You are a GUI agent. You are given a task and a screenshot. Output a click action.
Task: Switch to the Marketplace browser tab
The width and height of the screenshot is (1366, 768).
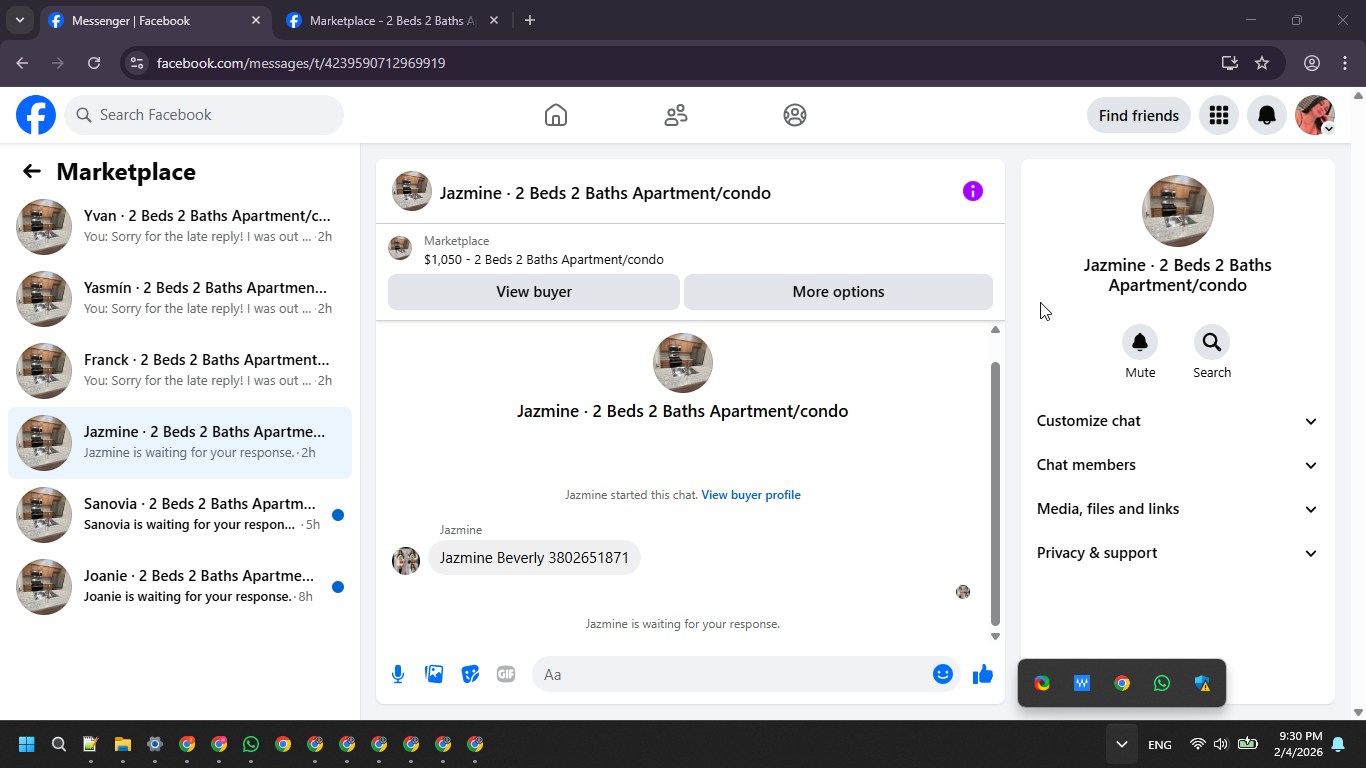[394, 21]
